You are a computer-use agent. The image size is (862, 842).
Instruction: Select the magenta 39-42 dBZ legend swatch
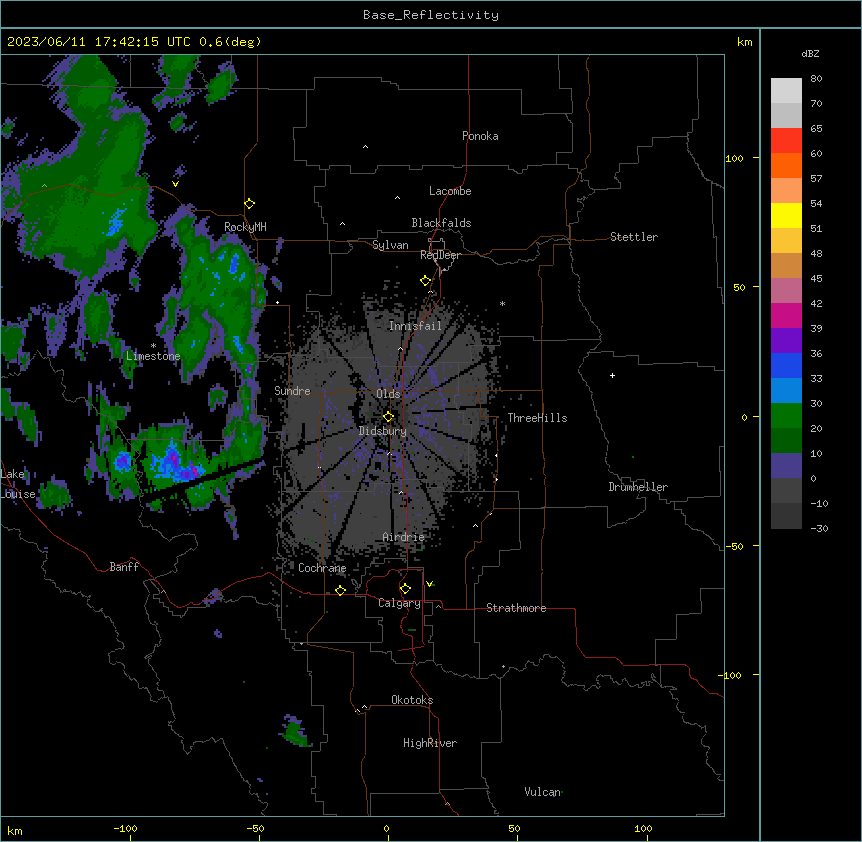786,315
